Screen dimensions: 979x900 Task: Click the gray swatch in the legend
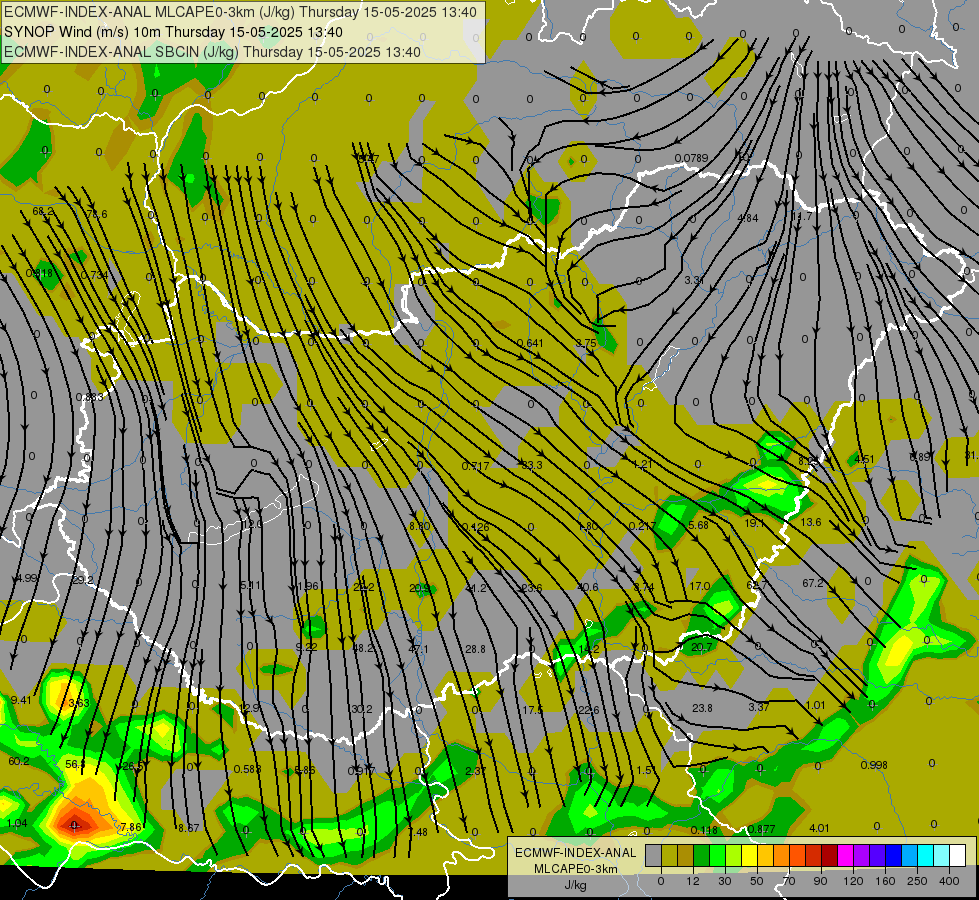[654, 856]
